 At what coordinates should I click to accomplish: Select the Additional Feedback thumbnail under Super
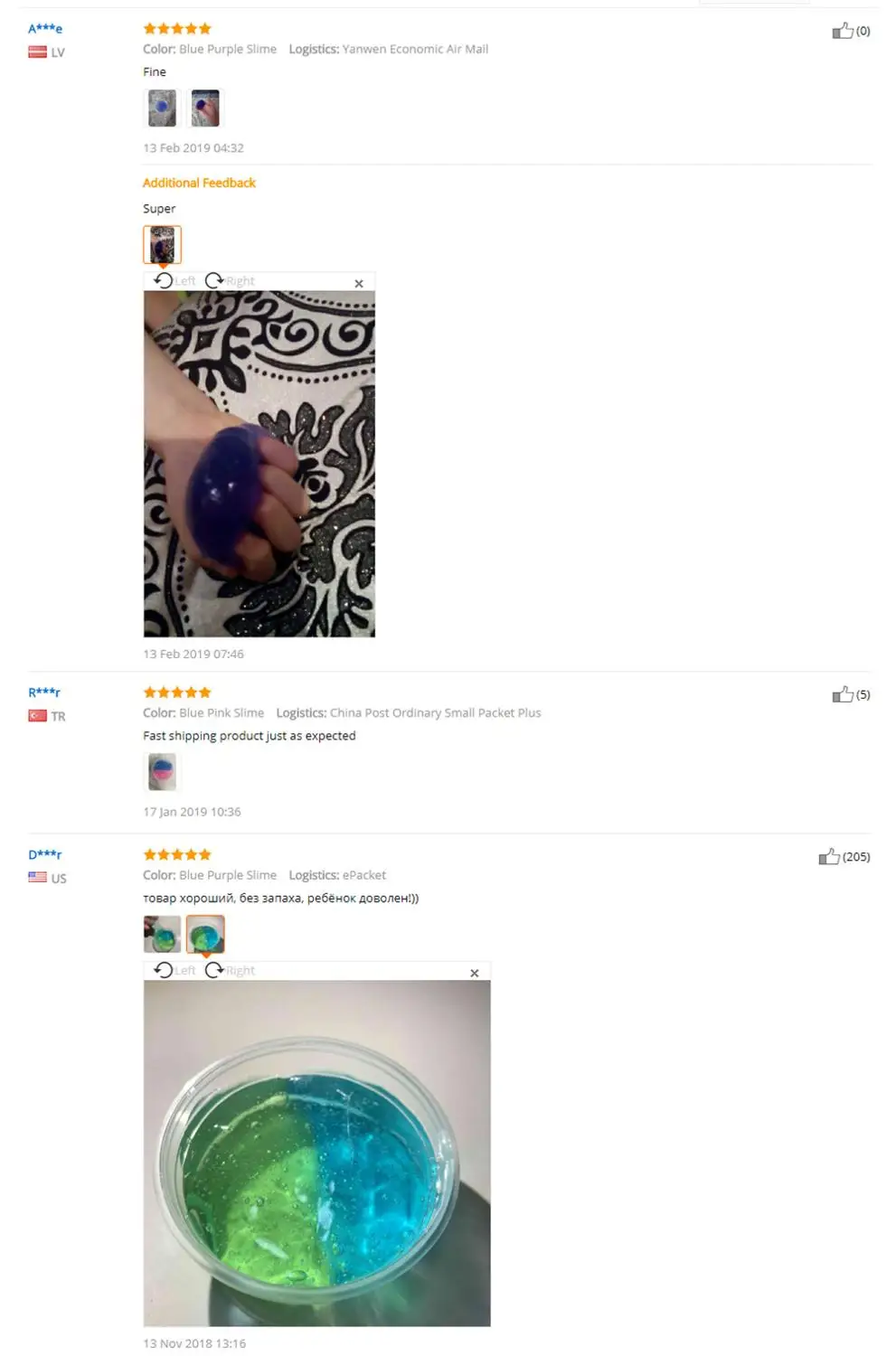163,244
